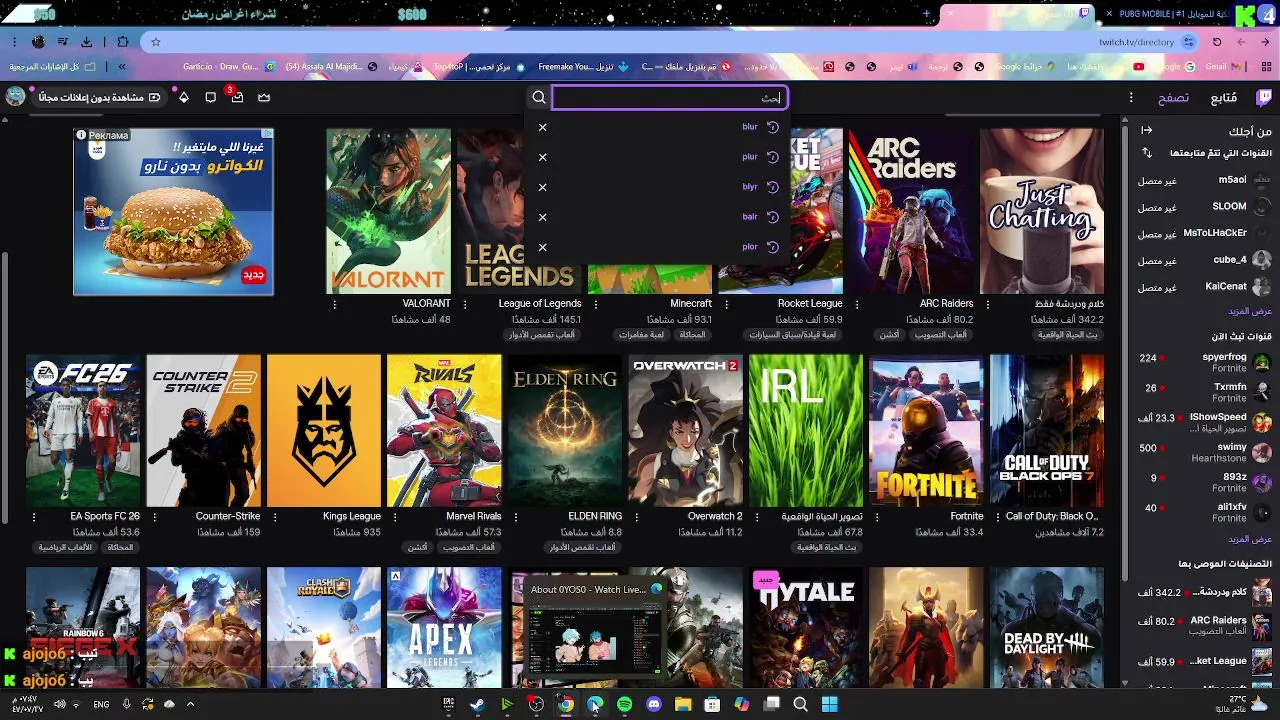Open Windows Search from the taskbar
Screen dimensions: 1280x720
tap(800, 704)
